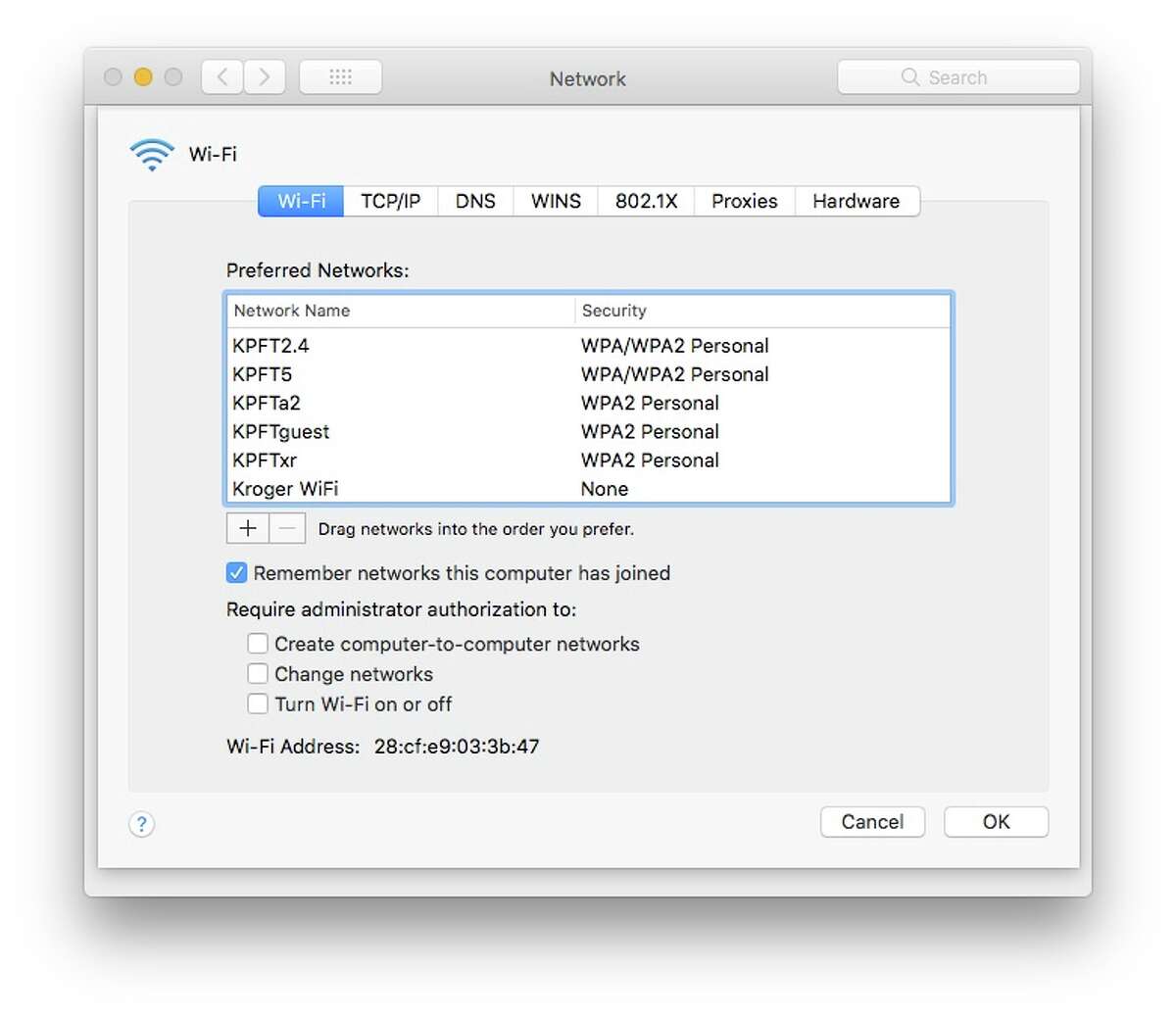Viewport: 1176px width, 1017px height.
Task: Enable Create computer-to-computer networks authorization
Action: [258, 644]
